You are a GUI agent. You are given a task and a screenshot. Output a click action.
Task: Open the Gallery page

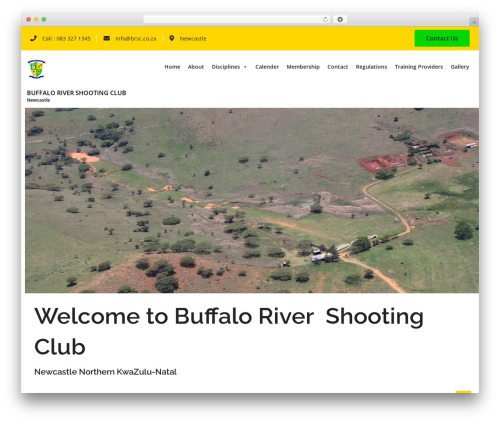[x=460, y=67]
